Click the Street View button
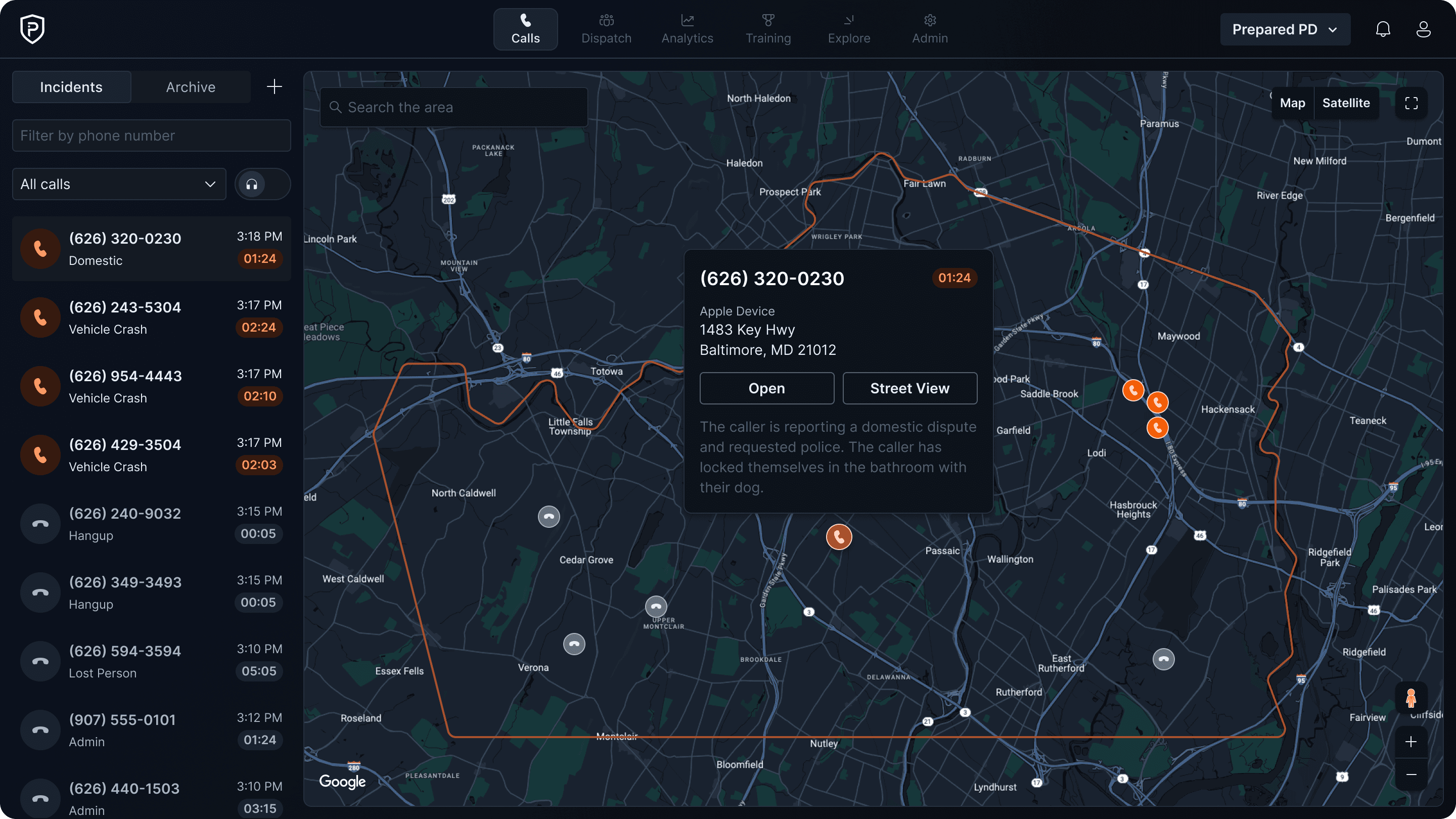1456x819 pixels. pyautogui.click(x=909, y=388)
